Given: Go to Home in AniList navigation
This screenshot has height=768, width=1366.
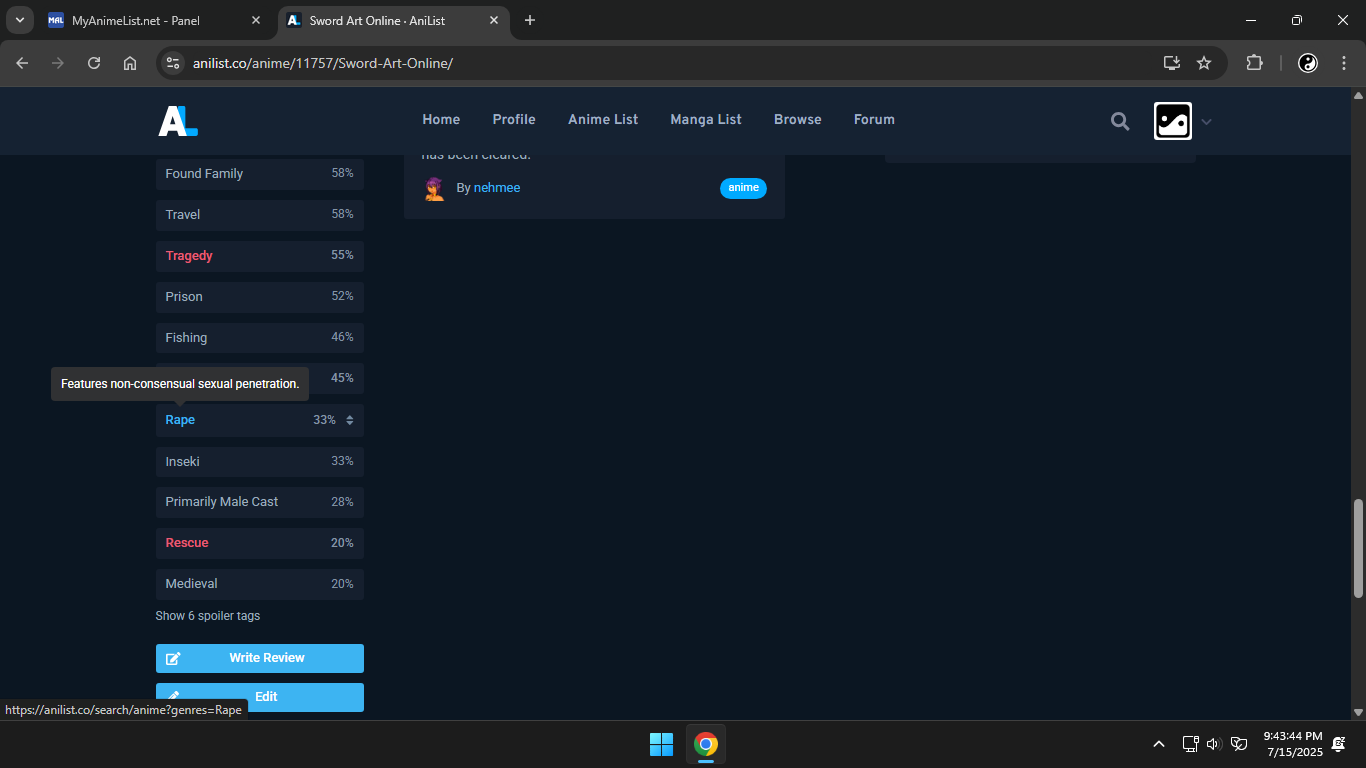Looking at the screenshot, I should [x=441, y=119].
